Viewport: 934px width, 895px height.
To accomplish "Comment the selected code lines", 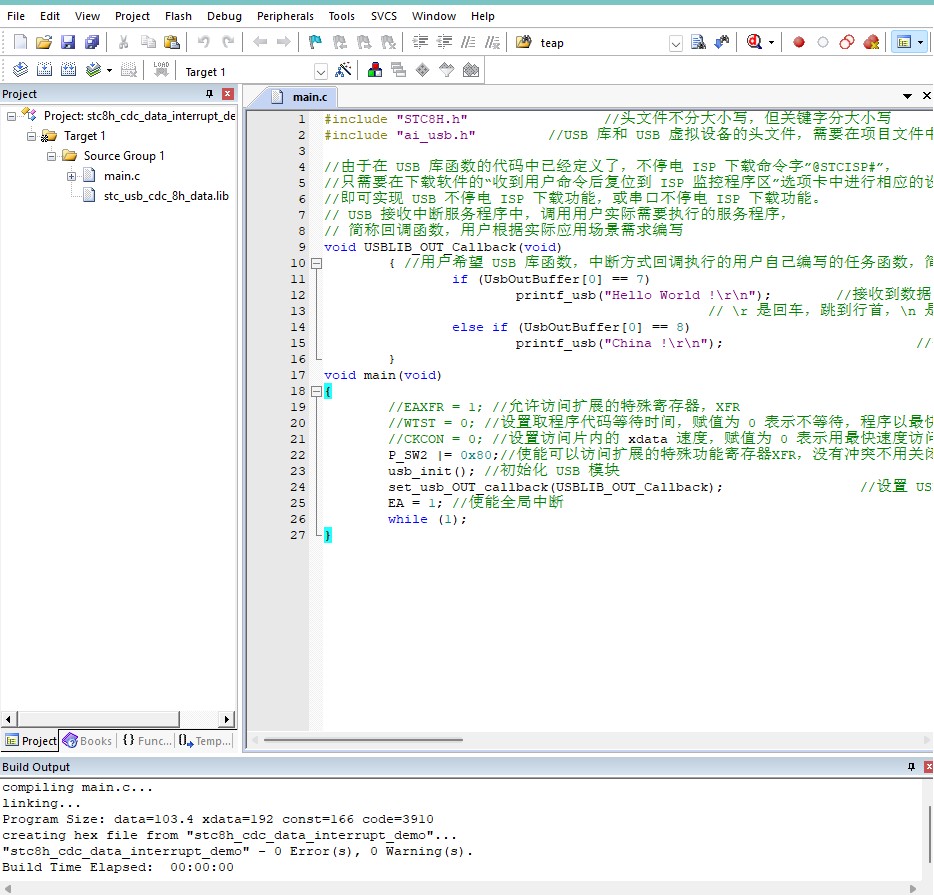I will 469,42.
